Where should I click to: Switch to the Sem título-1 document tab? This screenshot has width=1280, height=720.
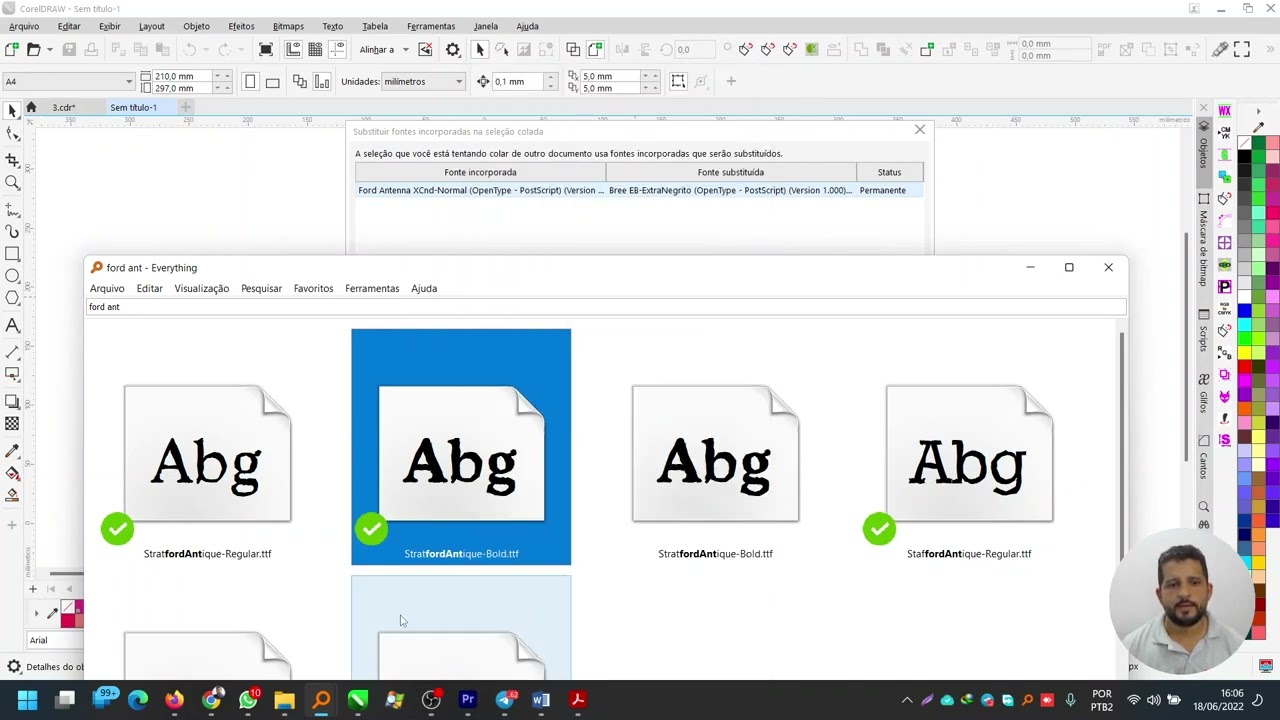pyautogui.click(x=134, y=107)
